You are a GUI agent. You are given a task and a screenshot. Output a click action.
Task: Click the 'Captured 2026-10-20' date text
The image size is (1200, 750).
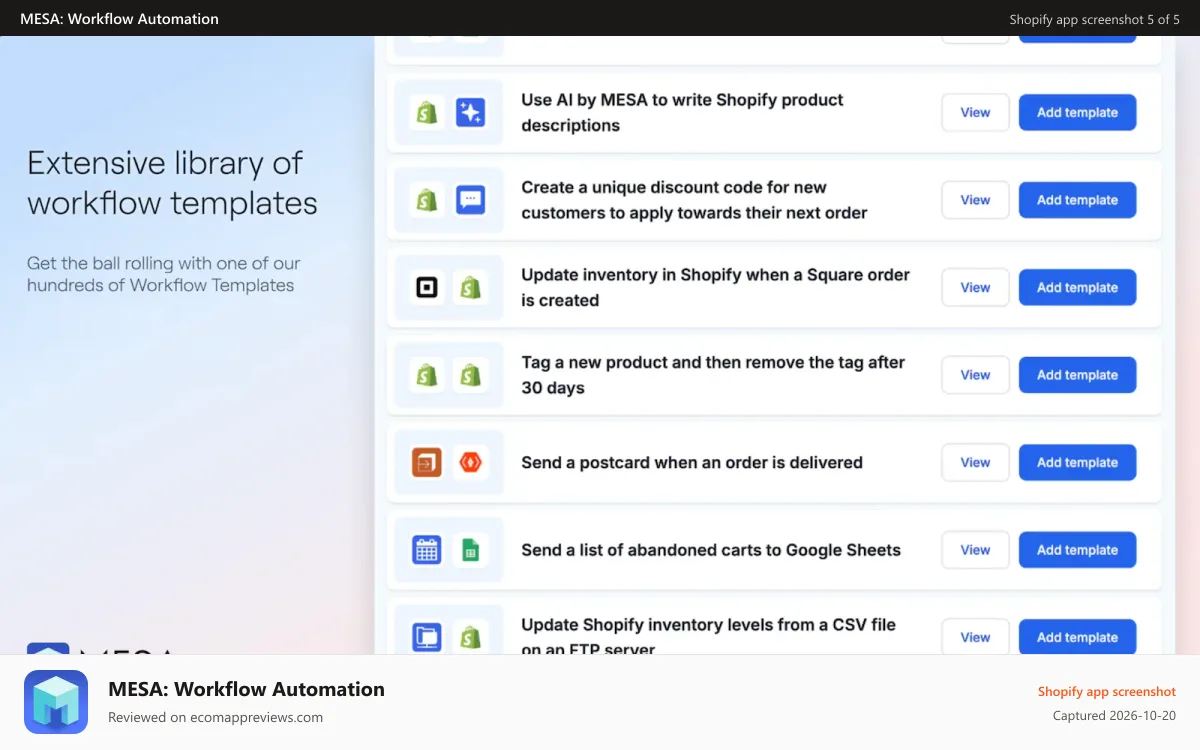click(1114, 716)
